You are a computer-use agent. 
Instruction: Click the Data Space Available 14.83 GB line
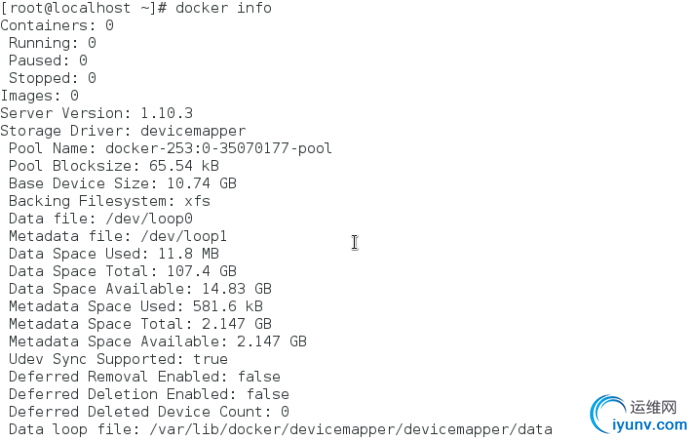[140, 289]
